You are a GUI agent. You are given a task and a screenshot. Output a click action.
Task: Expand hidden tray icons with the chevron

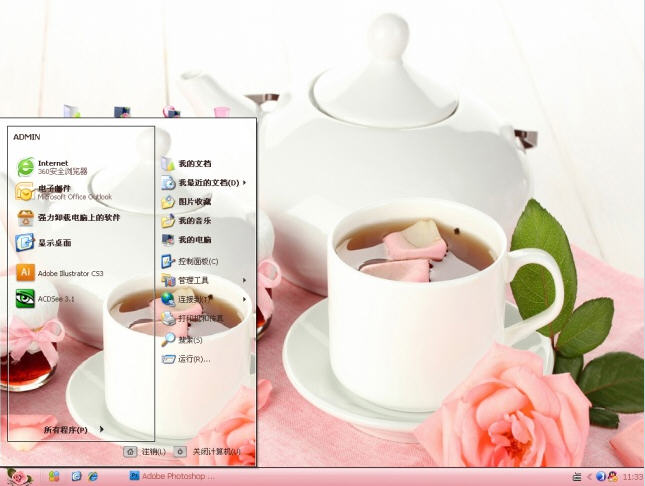pyautogui.click(x=589, y=477)
